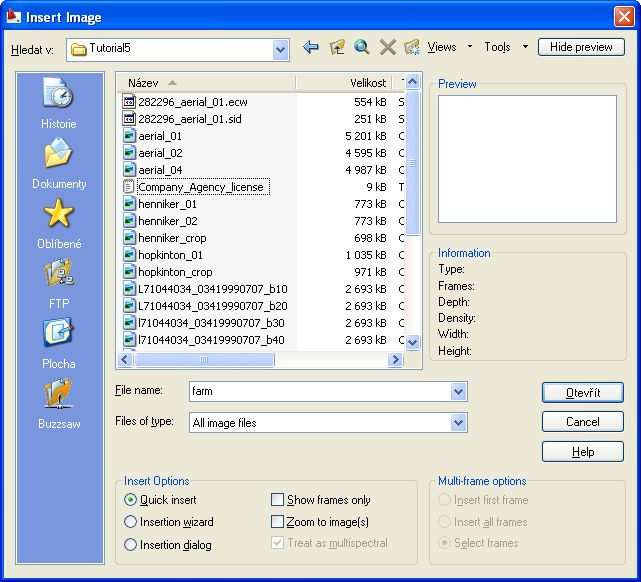
Task: Click the Create New Folder icon
Action: pyautogui.click(x=412, y=48)
